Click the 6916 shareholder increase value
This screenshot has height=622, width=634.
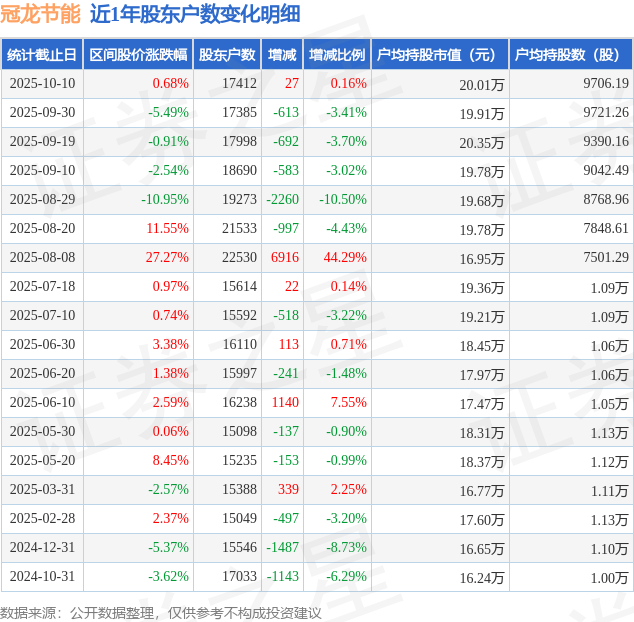click(x=284, y=258)
